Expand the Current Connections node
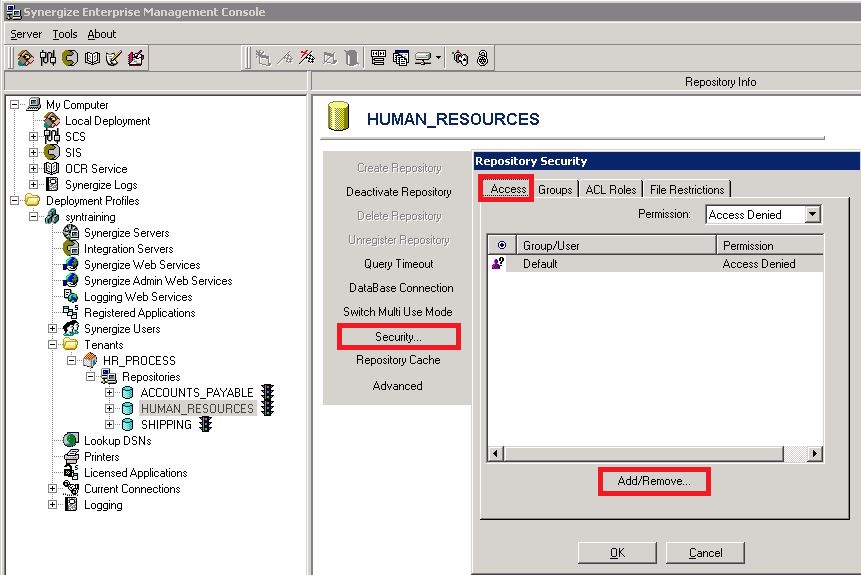Viewport: 861px width, 575px height. pyautogui.click(x=53, y=488)
